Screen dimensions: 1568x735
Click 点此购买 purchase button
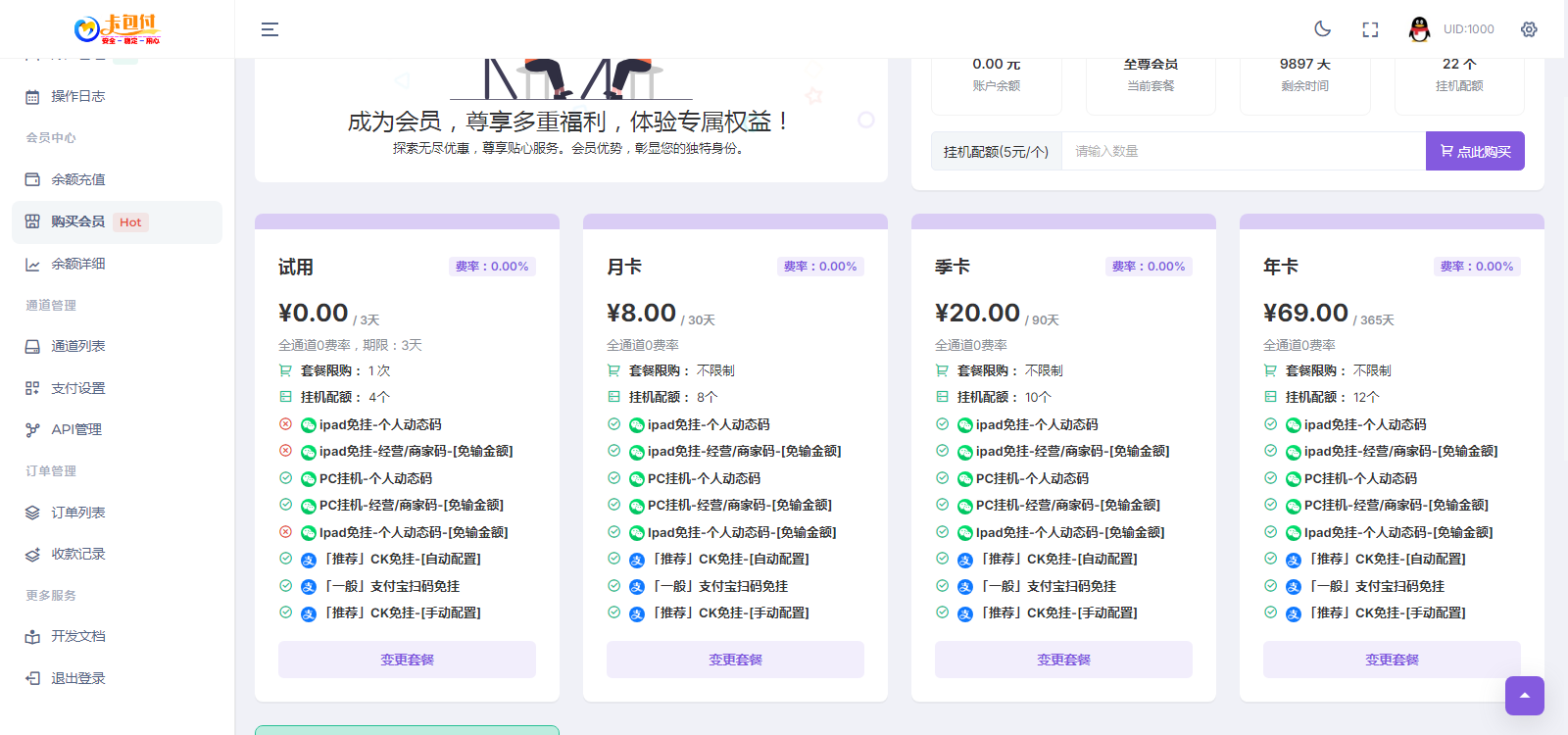[1475, 151]
